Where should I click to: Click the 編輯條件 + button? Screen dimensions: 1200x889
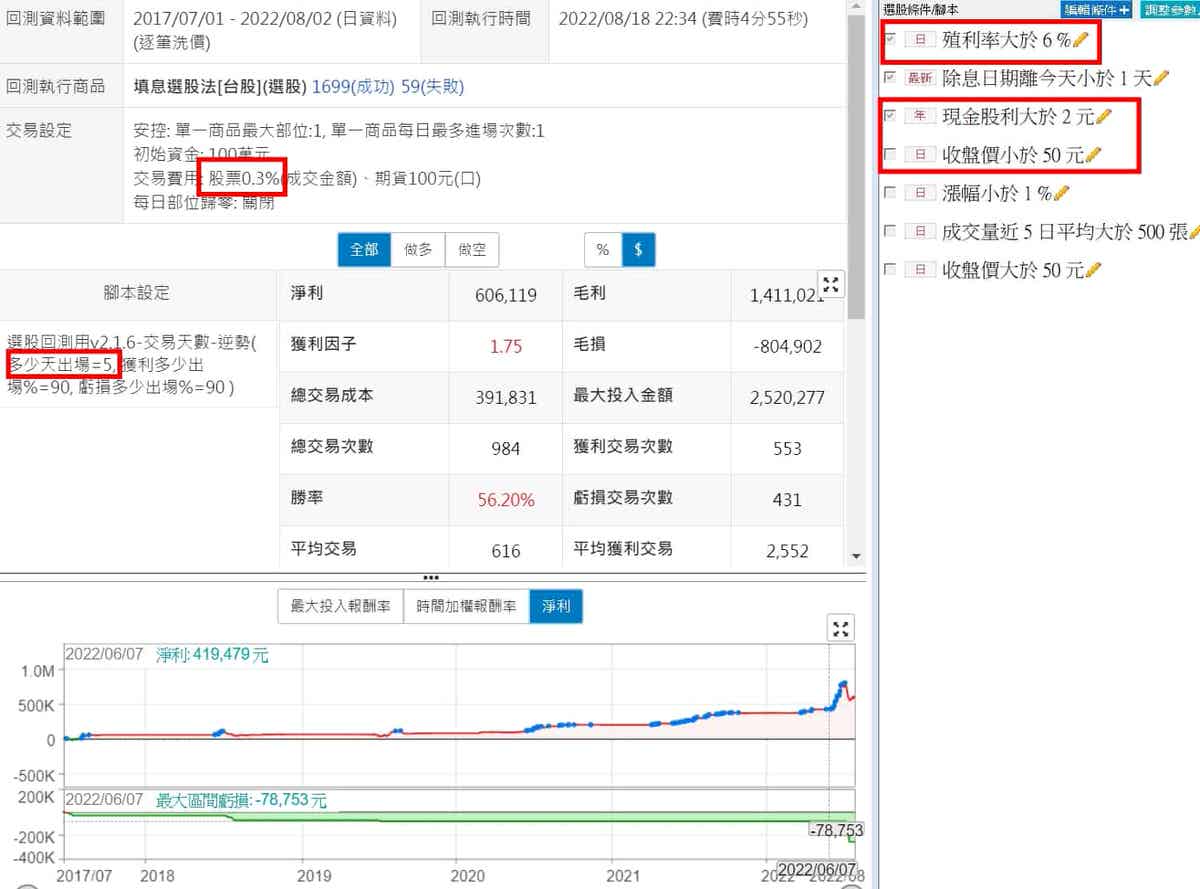pos(1096,9)
